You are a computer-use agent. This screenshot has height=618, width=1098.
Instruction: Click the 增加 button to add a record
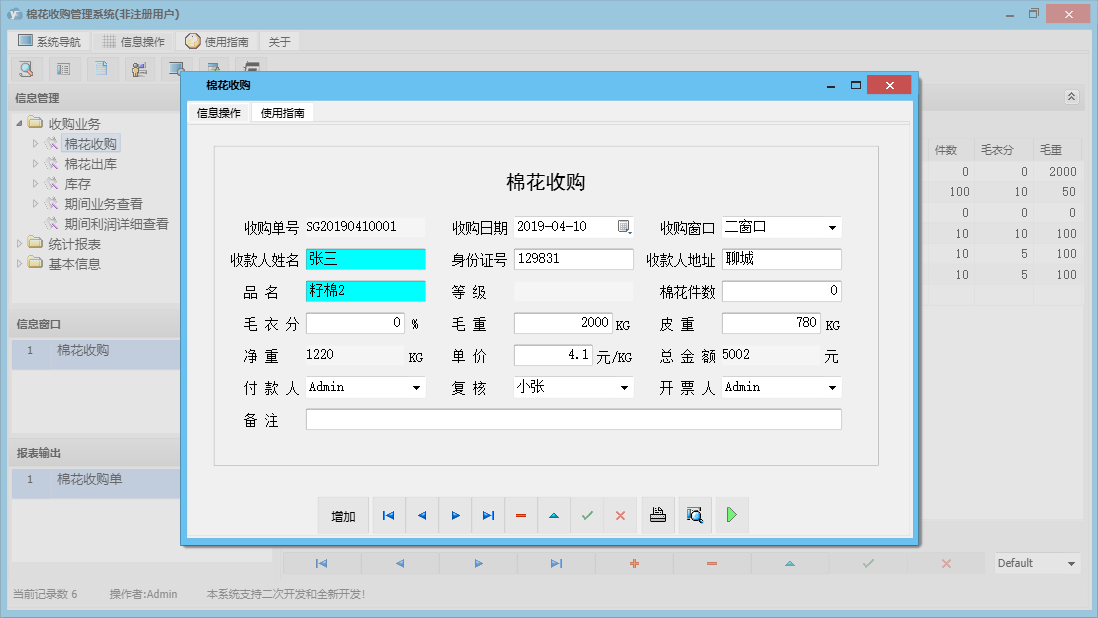tap(343, 515)
